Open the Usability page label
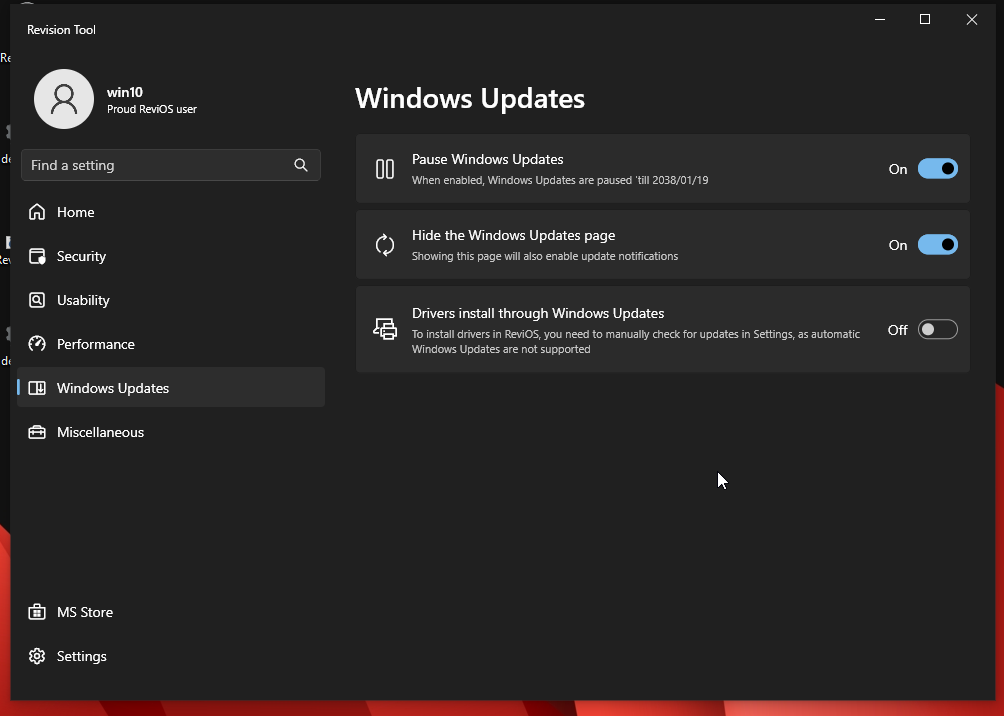Image resolution: width=1004 pixels, height=716 pixels. pos(83,300)
